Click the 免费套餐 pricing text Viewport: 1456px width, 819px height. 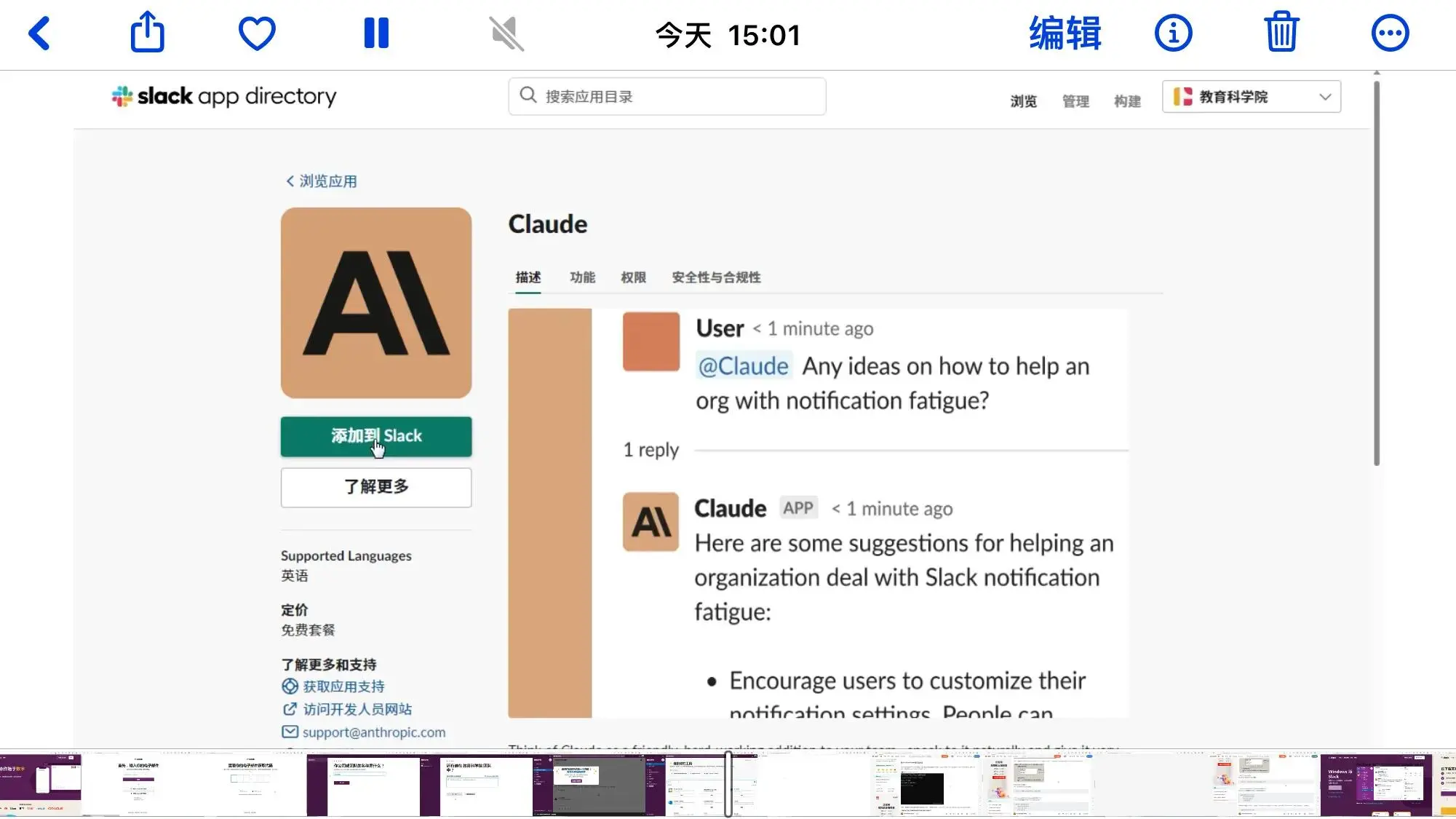(309, 630)
